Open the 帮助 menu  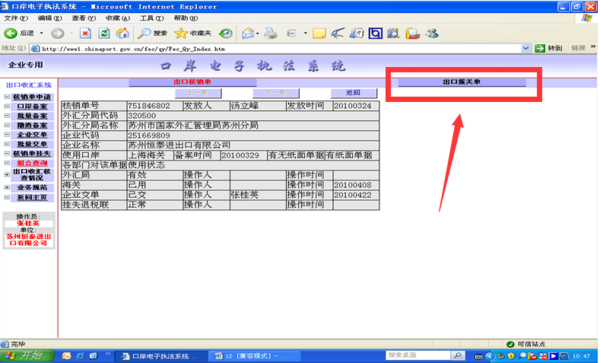tap(186, 18)
